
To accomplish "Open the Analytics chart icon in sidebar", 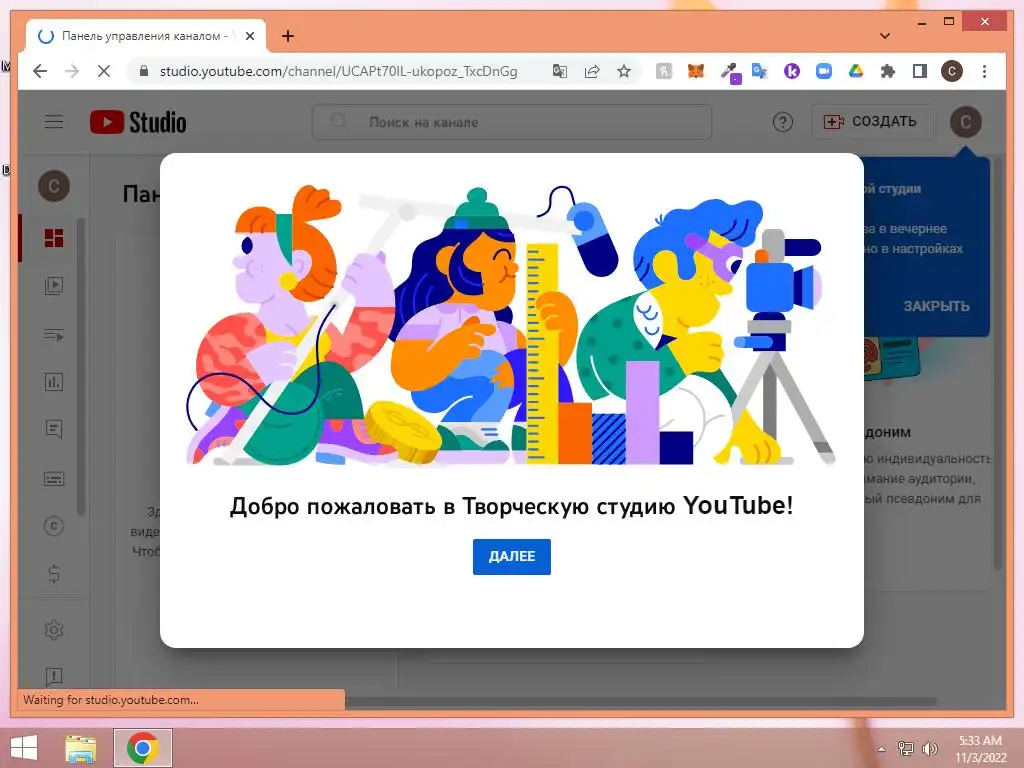I will 54,382.
